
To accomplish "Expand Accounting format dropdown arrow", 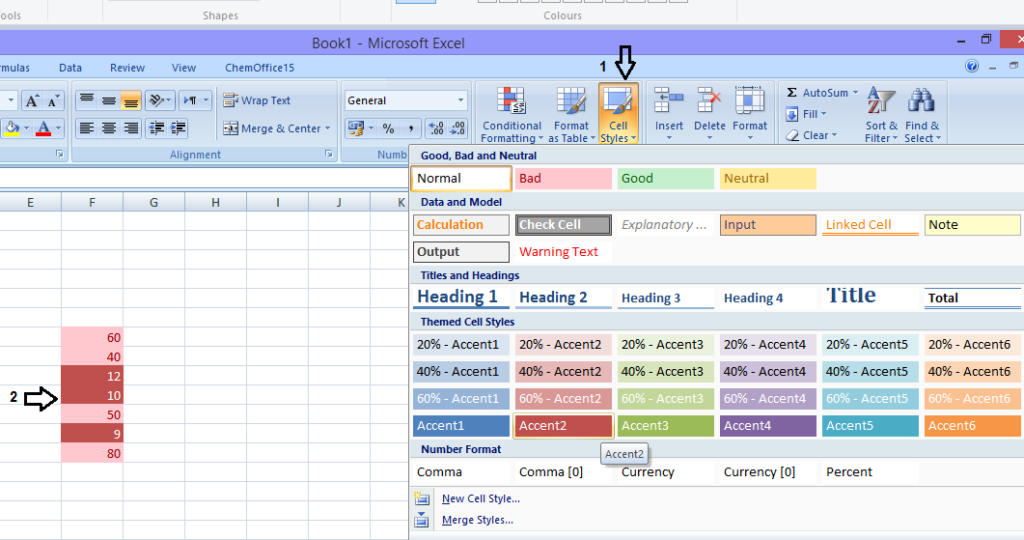I will [x=370, y=128].
